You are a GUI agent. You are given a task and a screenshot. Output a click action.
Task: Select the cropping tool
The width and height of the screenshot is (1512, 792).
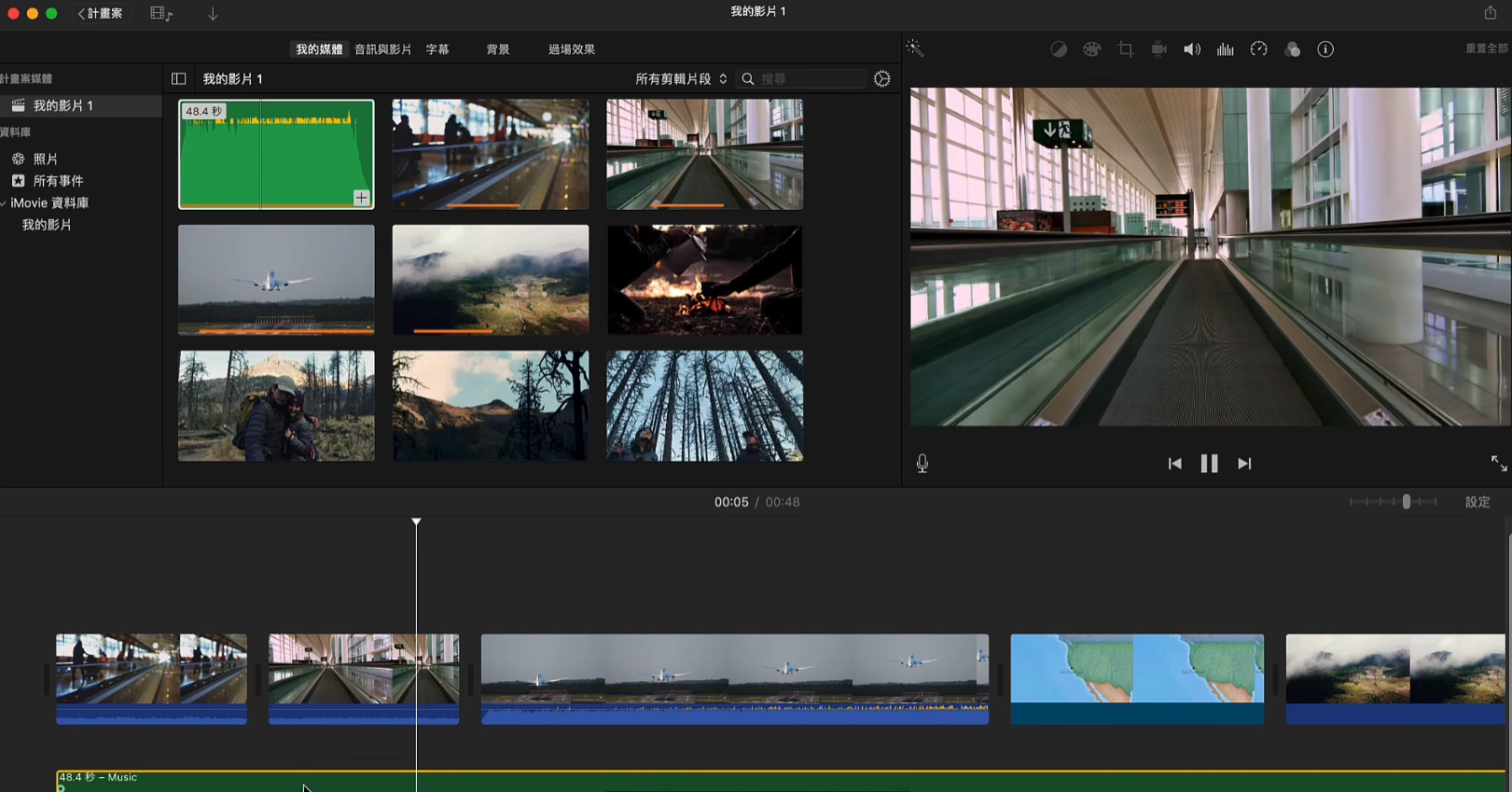(x=1126, y=49)
